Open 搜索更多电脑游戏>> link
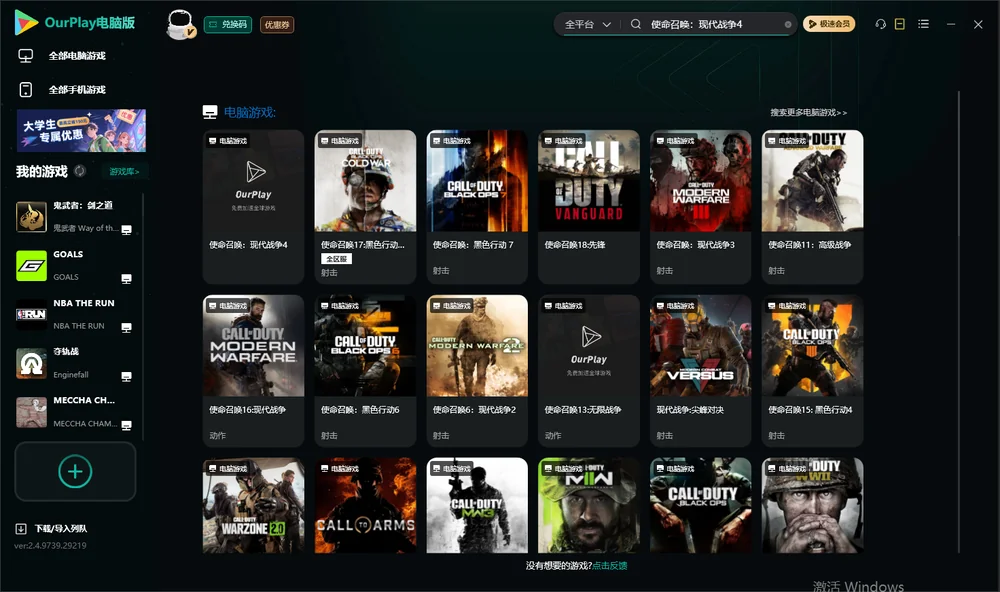Viewport: 1000px width, 592px height. (809, 113)
